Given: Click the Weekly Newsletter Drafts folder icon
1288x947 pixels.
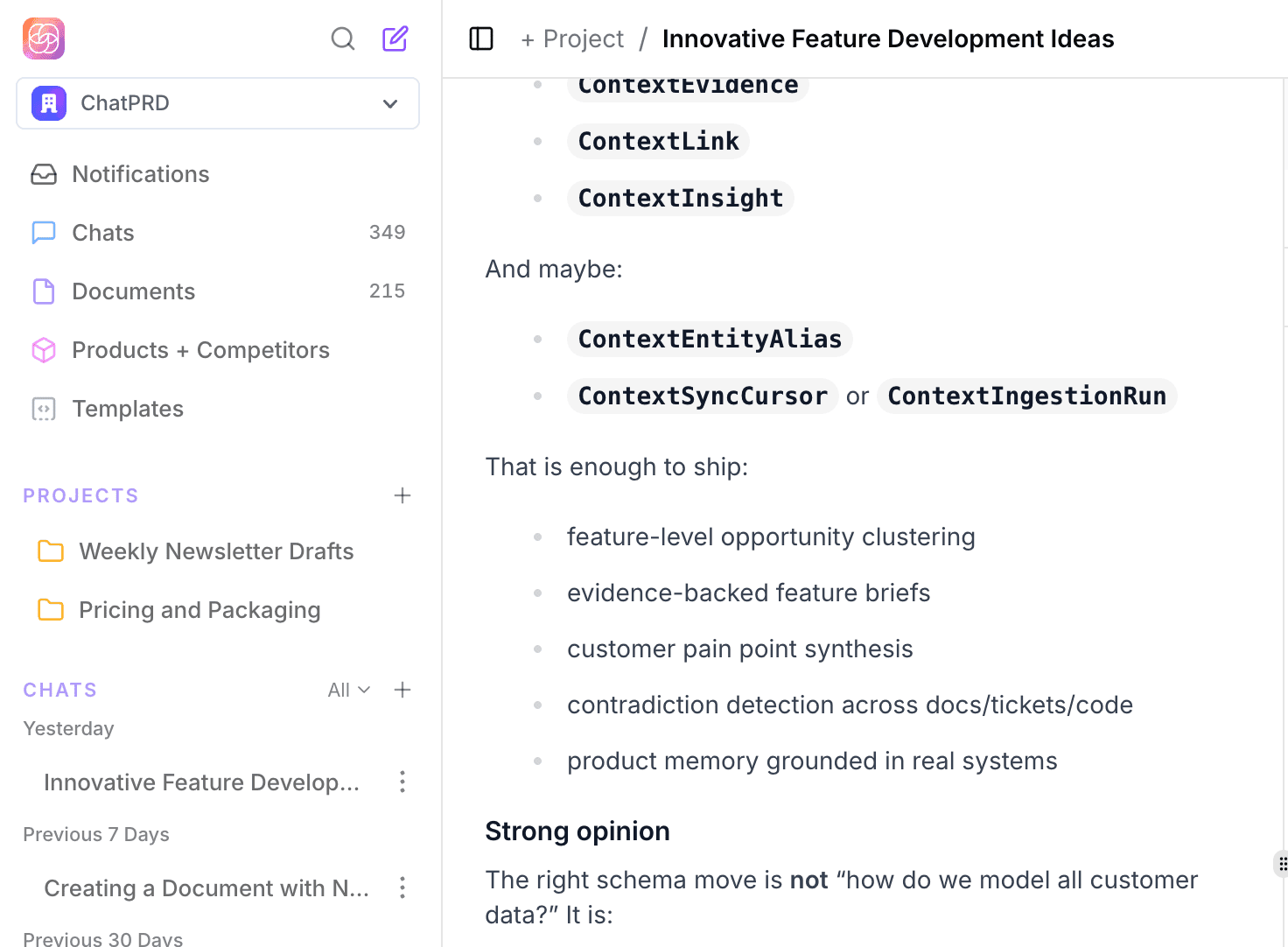Looking at the screenshot, I should [51, 551].
